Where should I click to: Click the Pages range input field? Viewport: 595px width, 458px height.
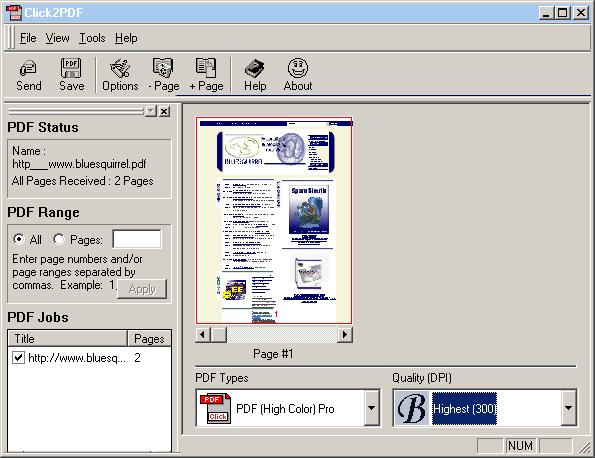pos(137,239)
